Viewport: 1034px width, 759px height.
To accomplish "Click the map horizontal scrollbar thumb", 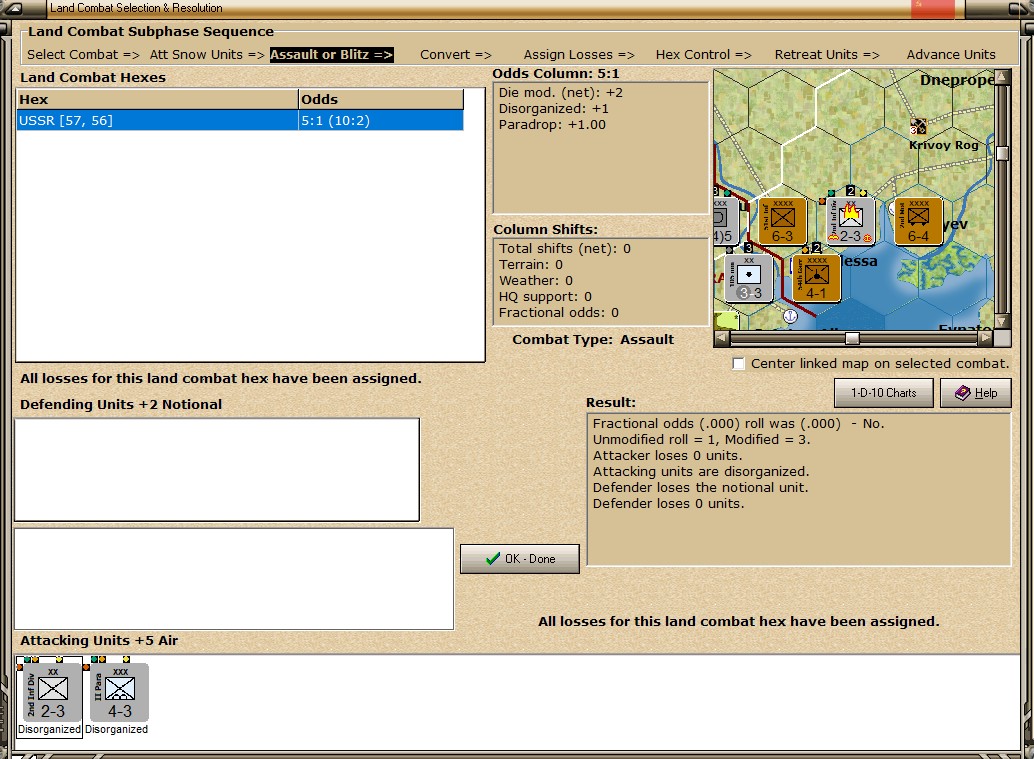I will click(852, 338).
